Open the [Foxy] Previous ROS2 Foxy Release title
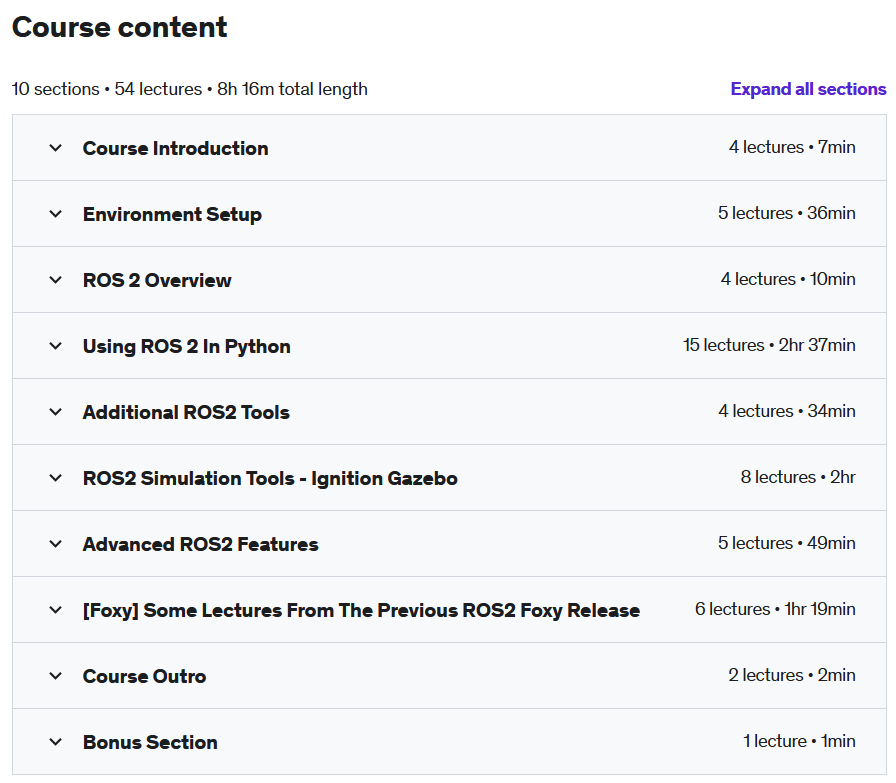Viewport: 896px width, 783px height. 361,610
